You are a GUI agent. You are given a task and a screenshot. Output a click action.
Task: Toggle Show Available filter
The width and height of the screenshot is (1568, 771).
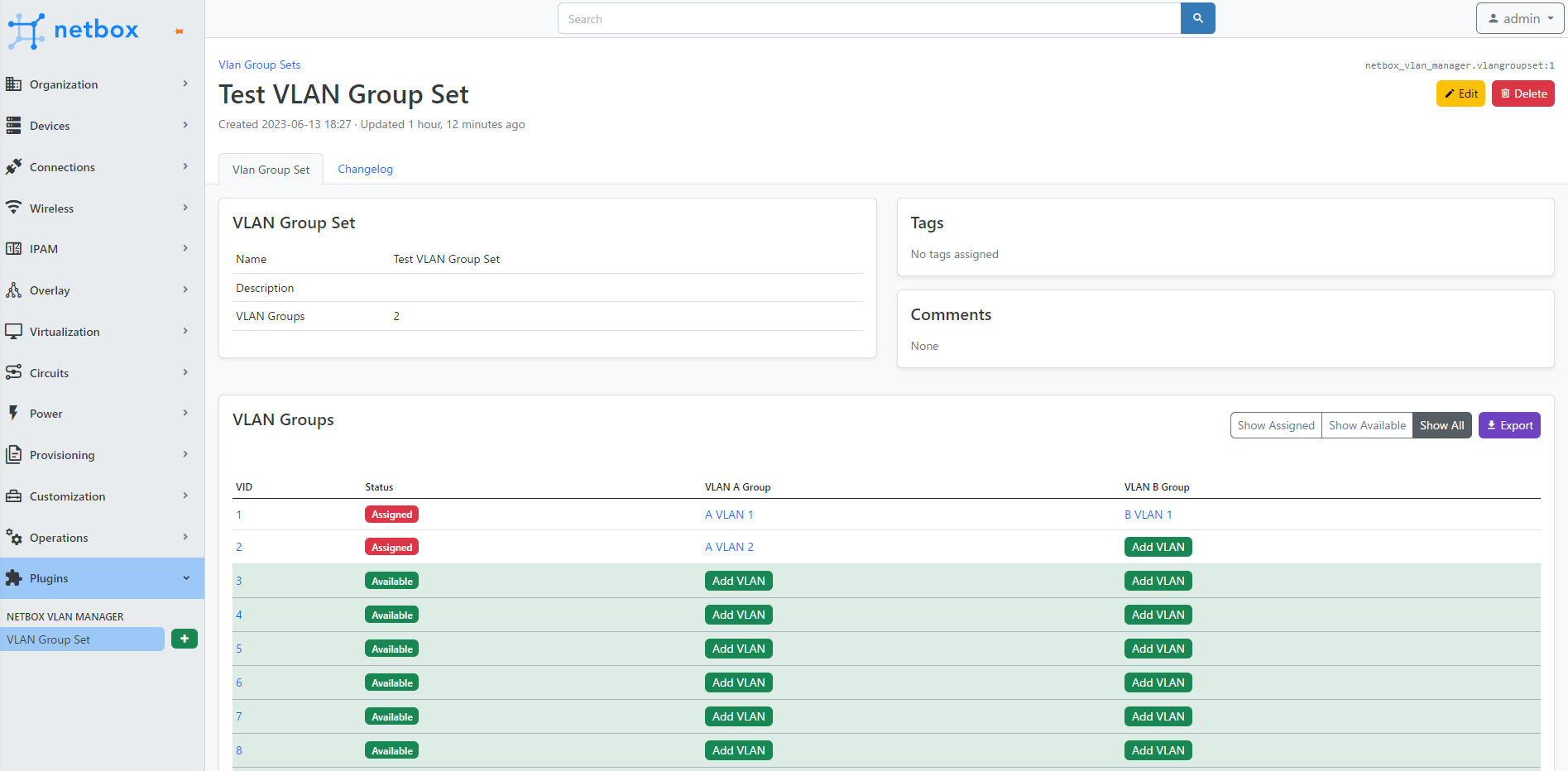[1367, 425]
